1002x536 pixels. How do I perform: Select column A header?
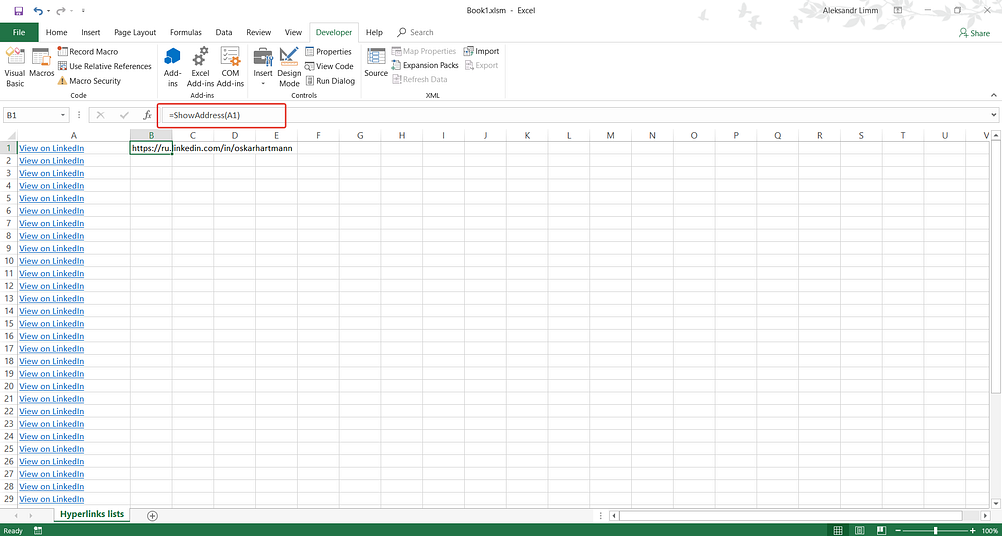(x=73, y=135)
